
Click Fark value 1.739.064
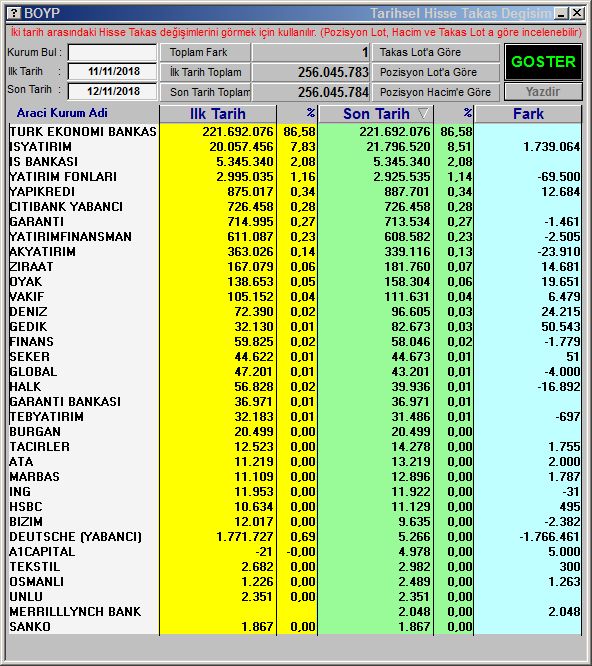pyautogui.click(x=551, y=147)
